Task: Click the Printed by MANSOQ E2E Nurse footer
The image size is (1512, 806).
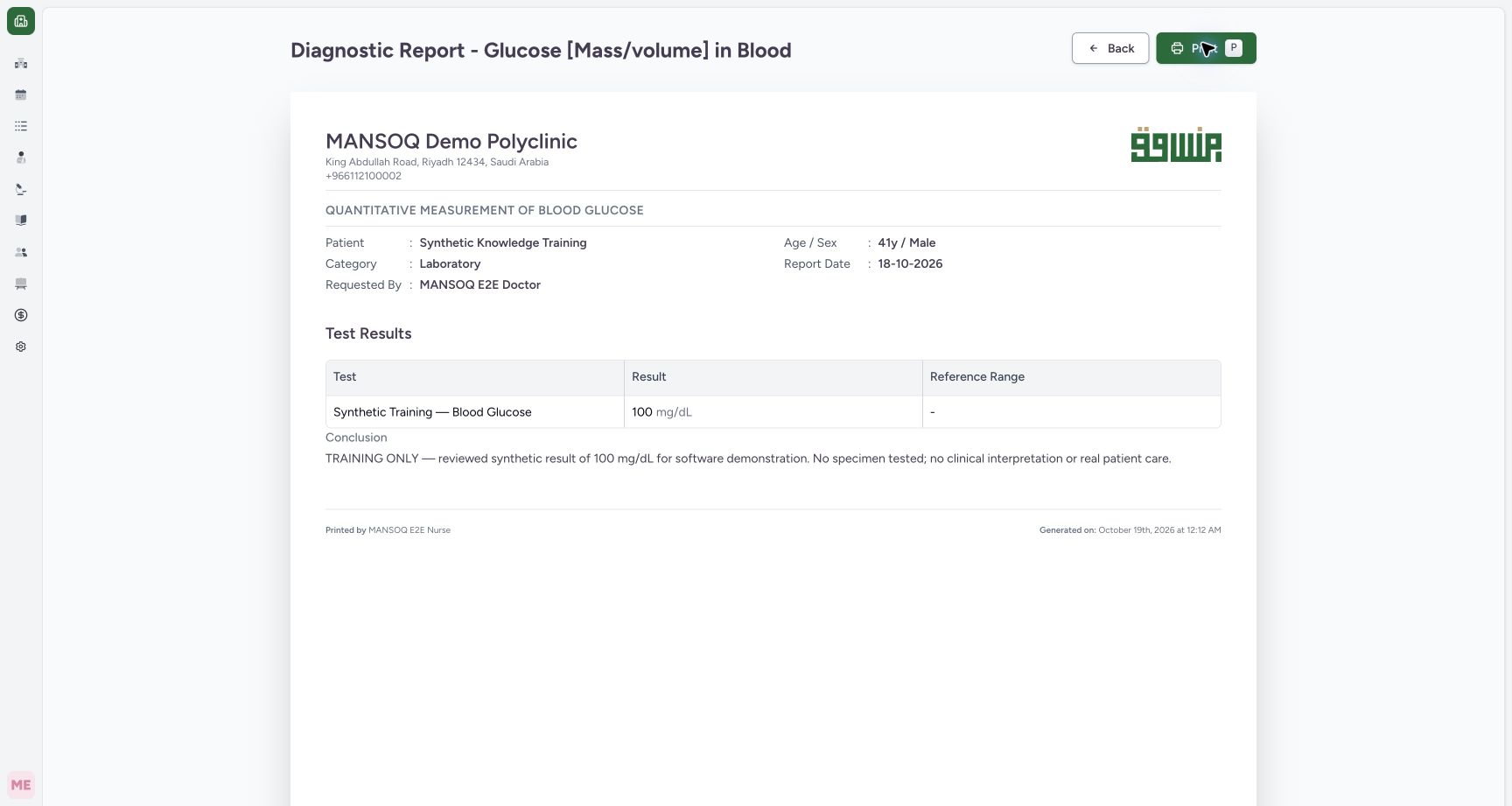Action: (388, 530)
